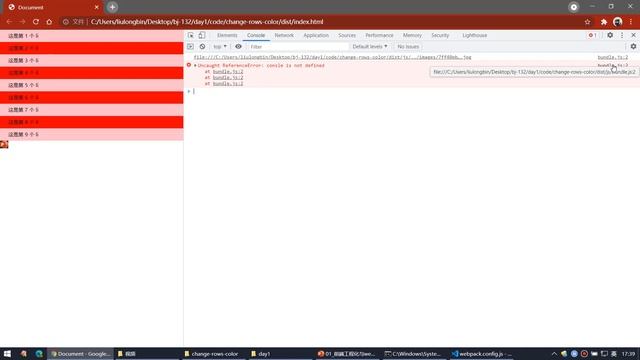Focus the console Filter input field
640x360 pixels.
298,47
